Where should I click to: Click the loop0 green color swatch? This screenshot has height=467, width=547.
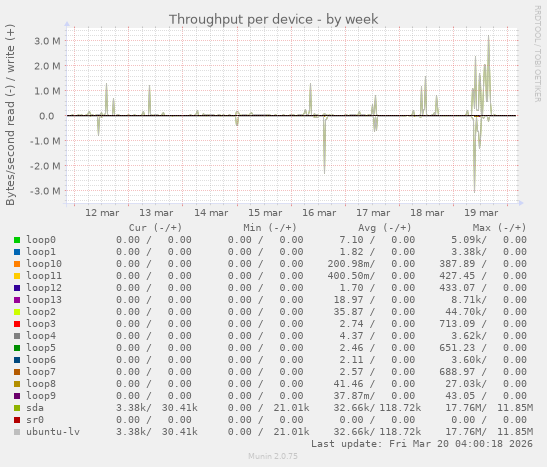coord(17,240)
